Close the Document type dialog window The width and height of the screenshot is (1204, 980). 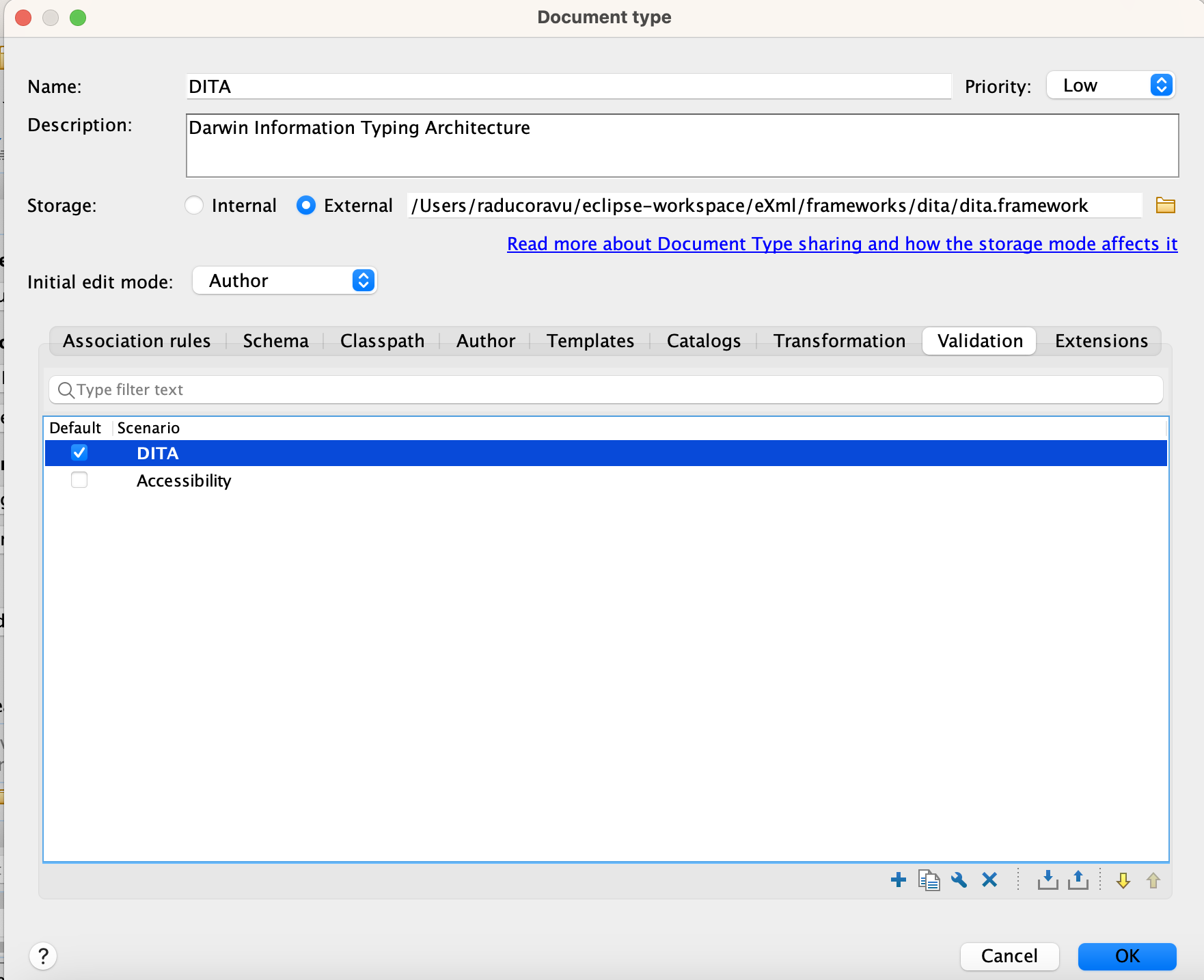click(23, 17)
